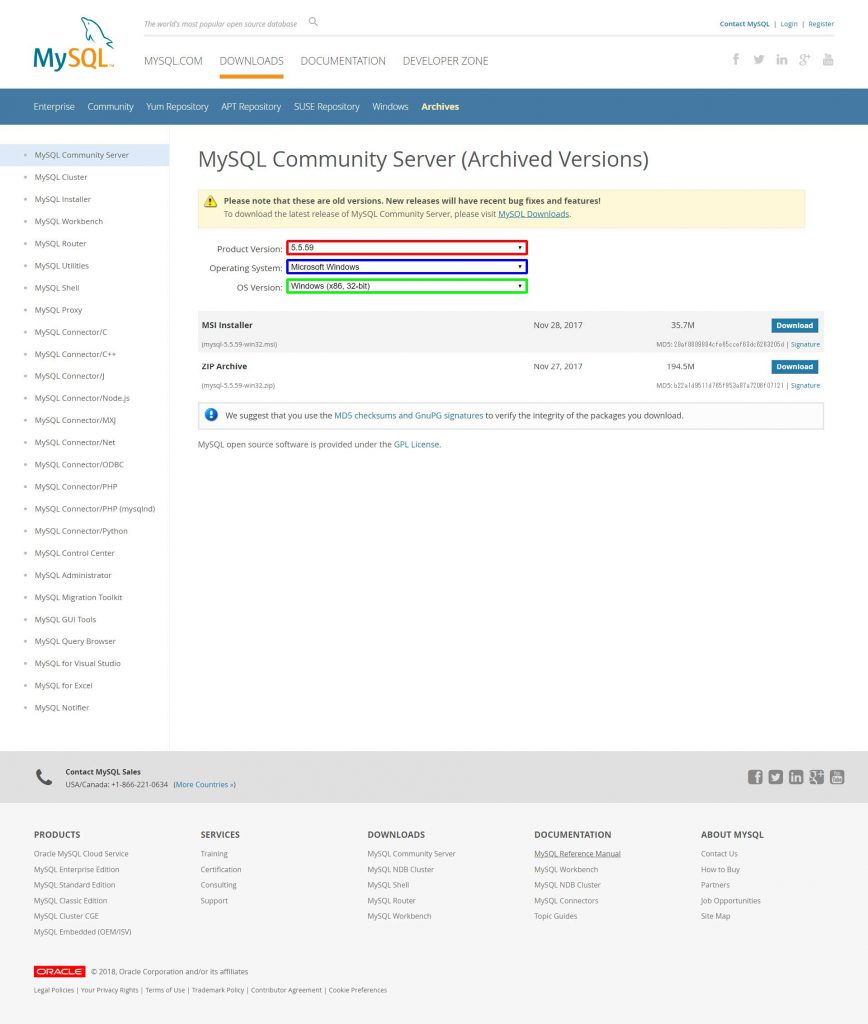Select MySQL Proxy in the sidebar
The height and width of the screenshot is (1024, 868).
58,310
